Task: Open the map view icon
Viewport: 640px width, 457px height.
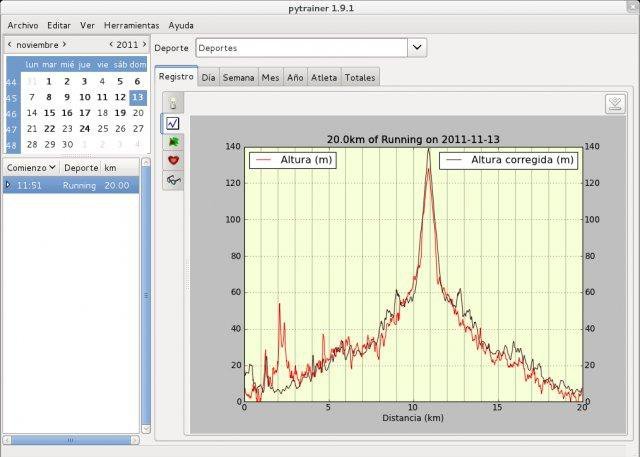Action: [x=173, y=141]
